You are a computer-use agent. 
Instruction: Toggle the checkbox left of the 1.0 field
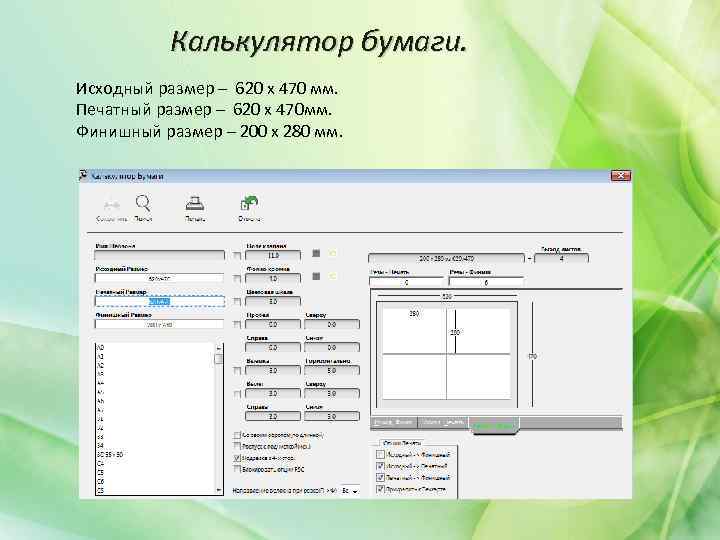(x=237, y=279)
